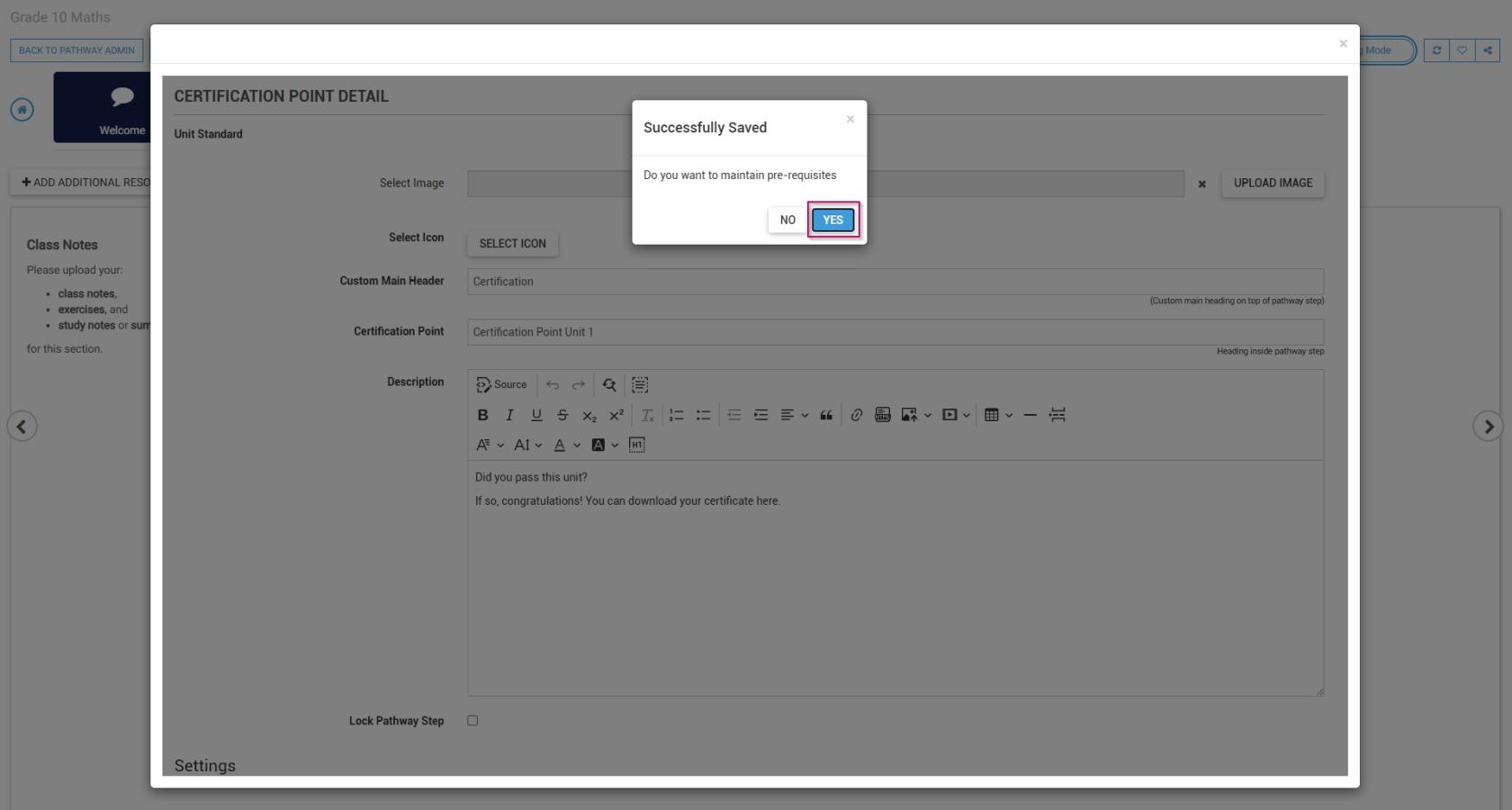Open Find and Replace in editor
This screenshot has width=1512, height=810.
pos(609,384)
